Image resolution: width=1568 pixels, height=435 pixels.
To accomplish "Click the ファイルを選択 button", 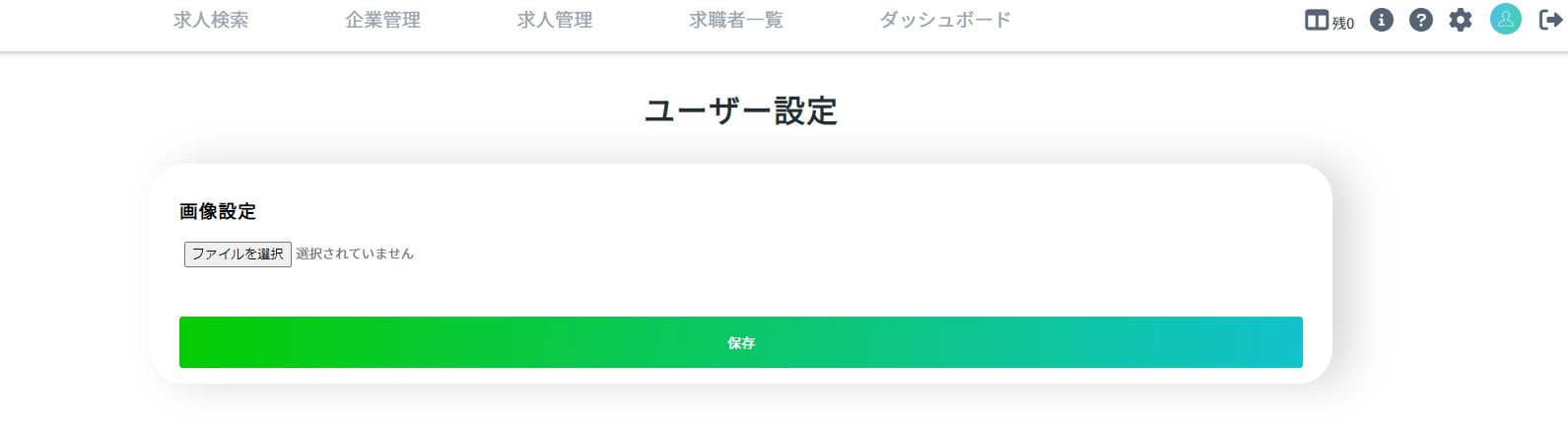I will (238, 254).
